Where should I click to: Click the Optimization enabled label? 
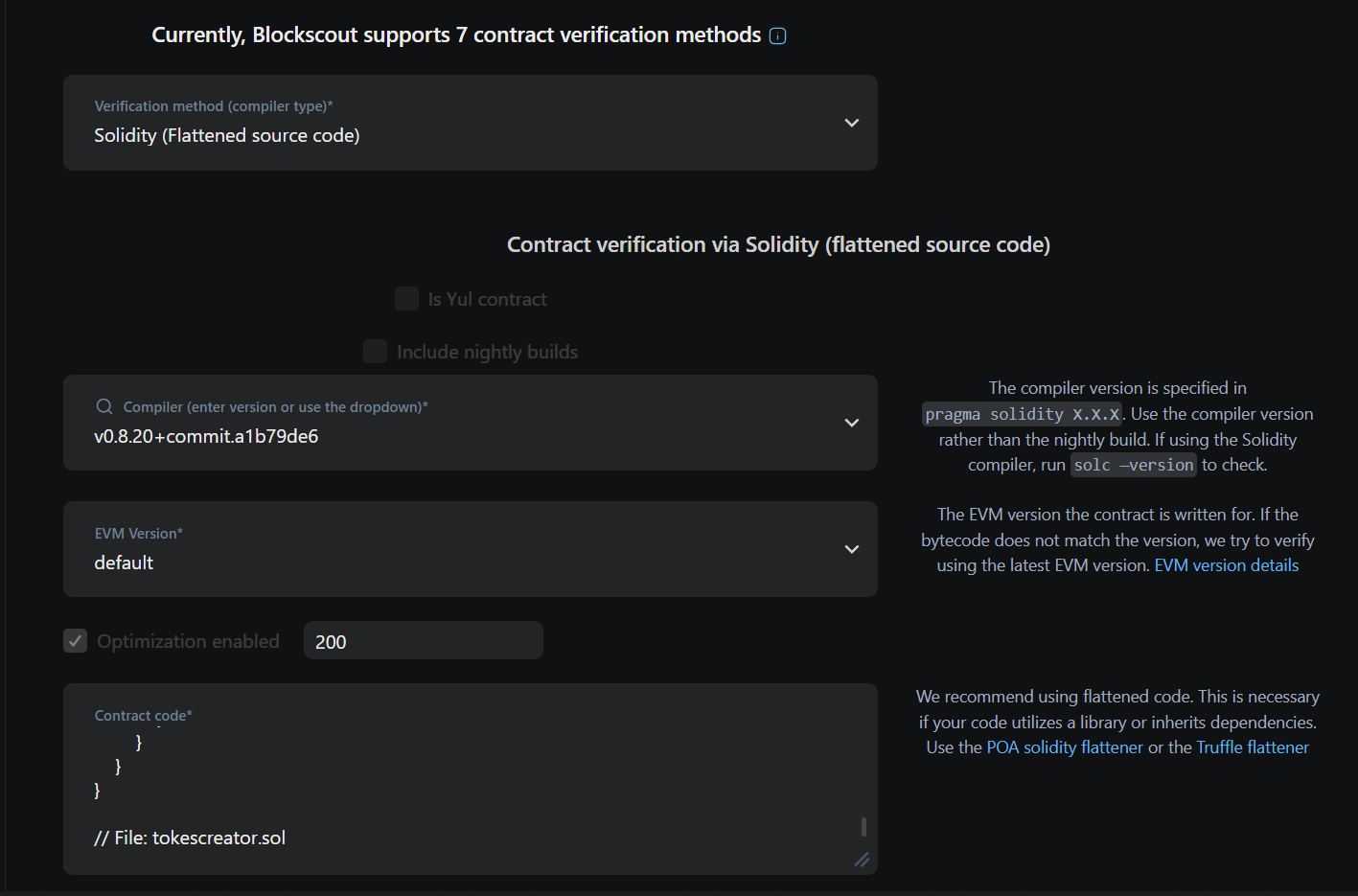click(x=189, y=641)
